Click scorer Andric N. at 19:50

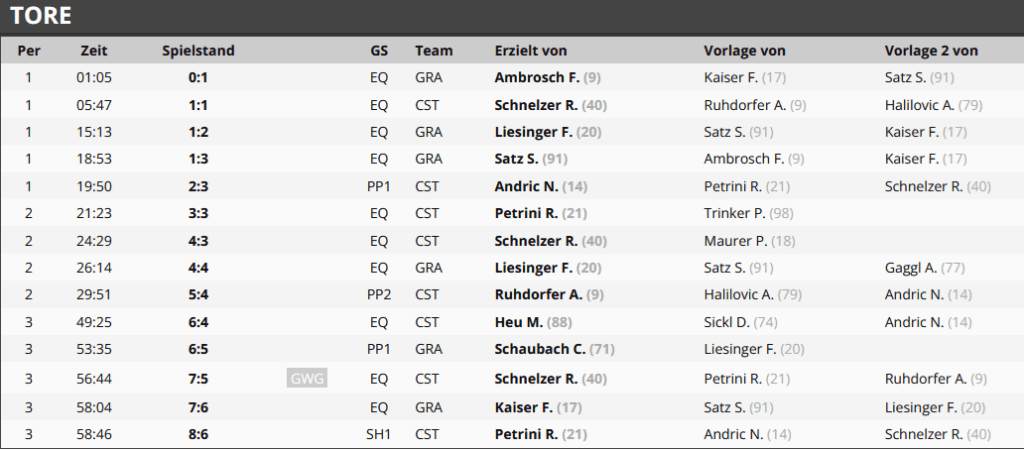pyautogui.click(x=541, y=186)
